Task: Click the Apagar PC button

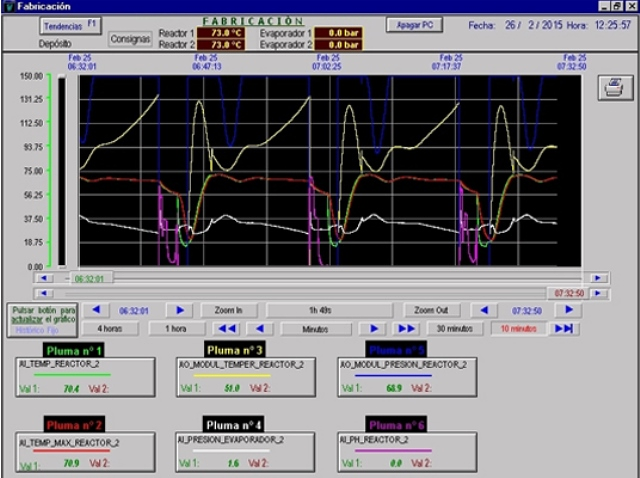Action: click(x=414, y=25)
